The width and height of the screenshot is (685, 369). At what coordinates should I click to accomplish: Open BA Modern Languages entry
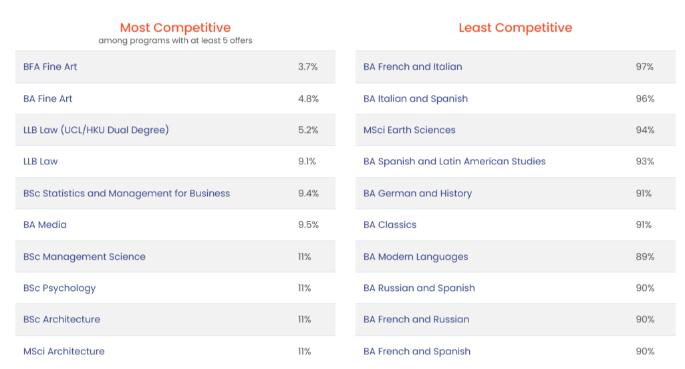coord(416,257)
